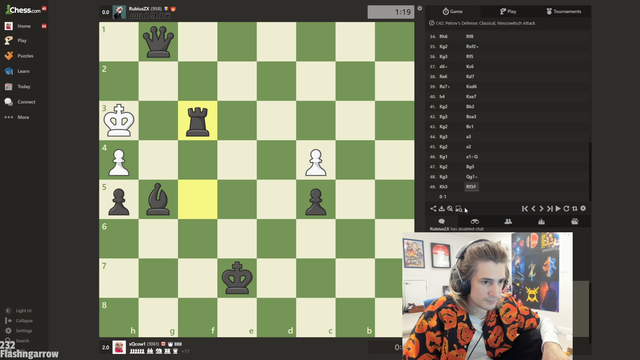Open the gift-box icon tab
The image size is (640, 360).
coord(575,221)
